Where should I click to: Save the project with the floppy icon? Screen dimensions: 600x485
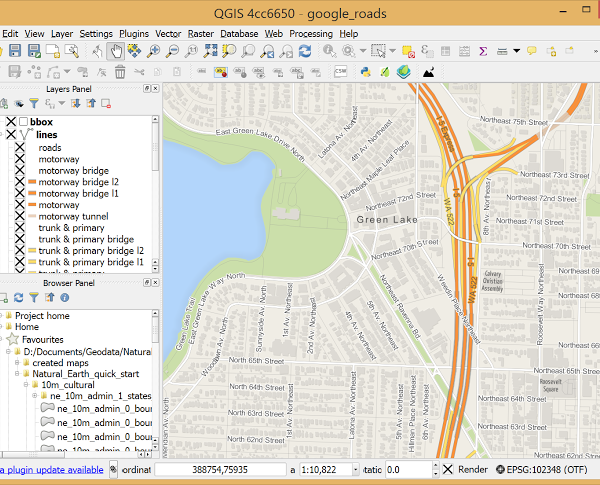15,51
